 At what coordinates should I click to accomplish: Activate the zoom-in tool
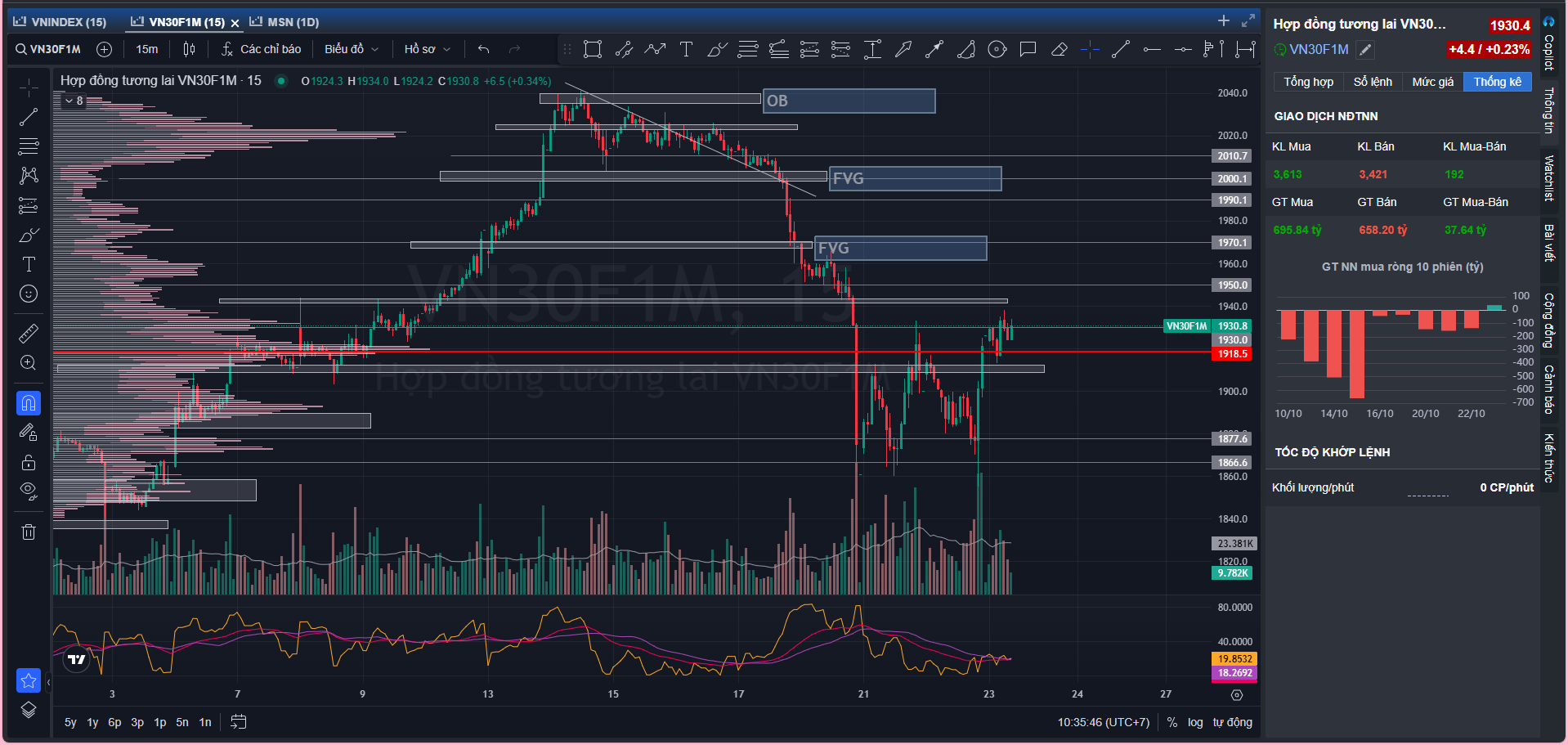[29, 362]
